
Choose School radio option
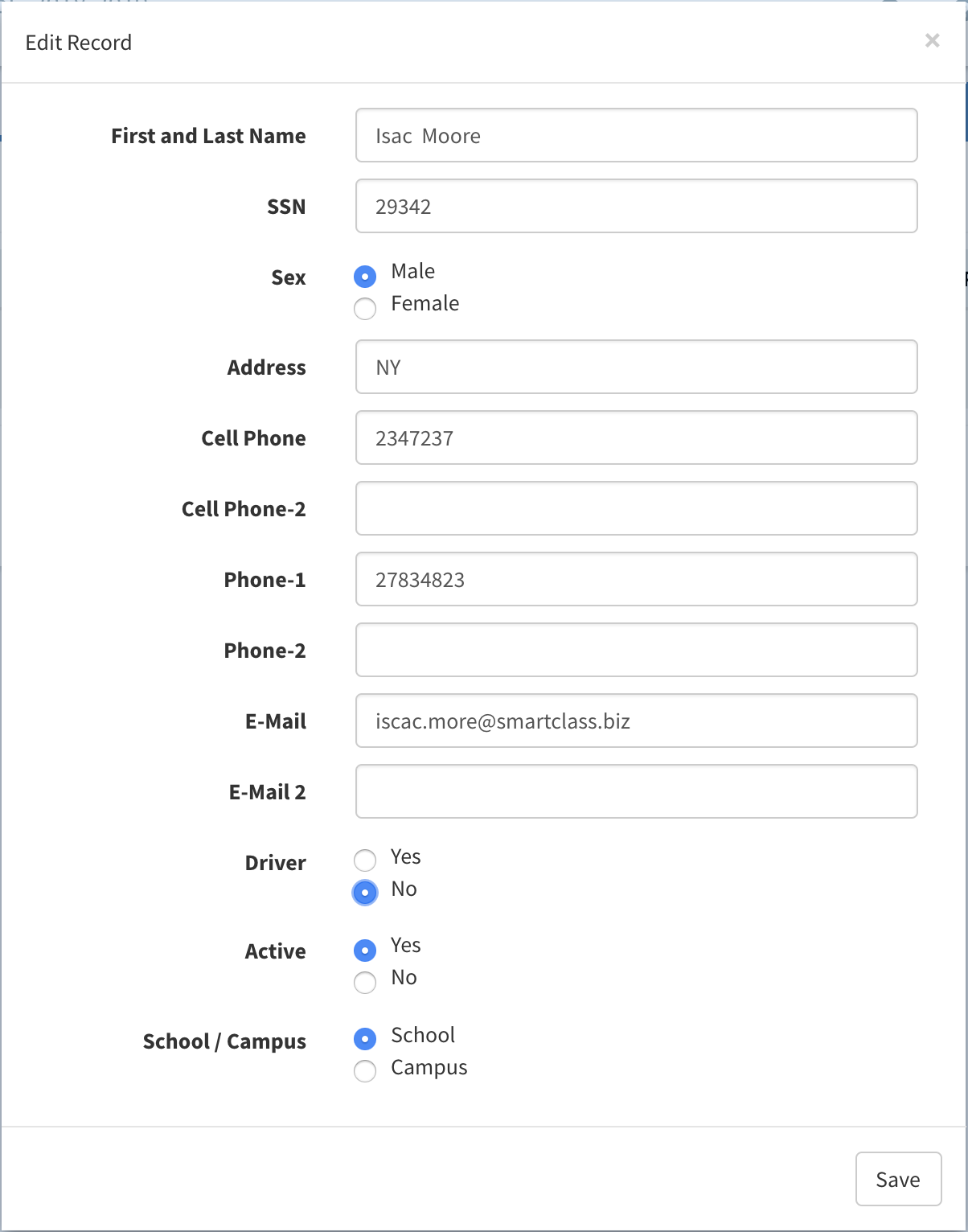[x=365, y=1039]
